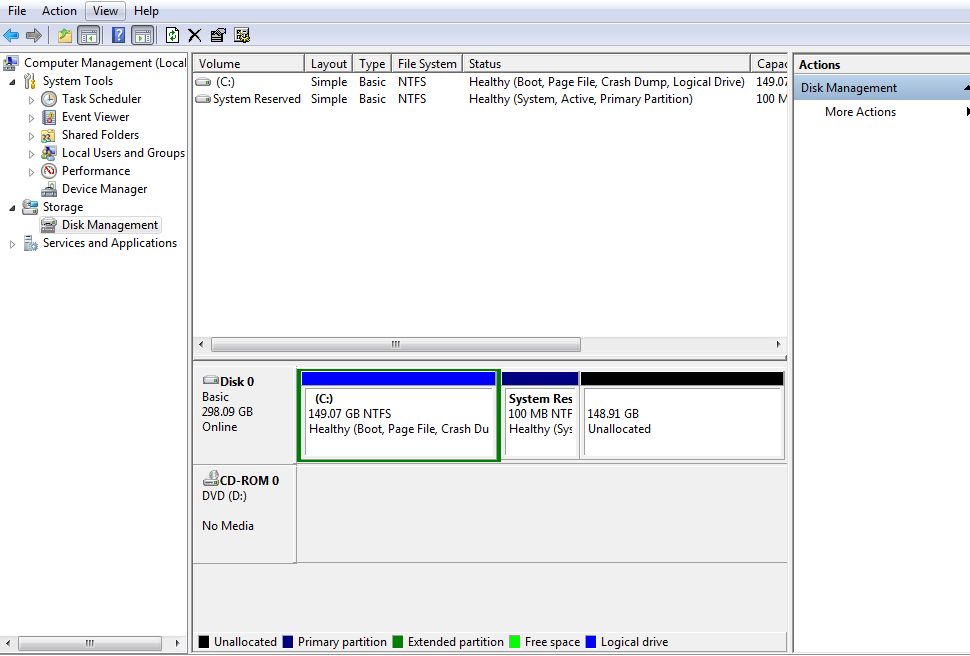Expand Local Users and Groups node arrow
970x656 pixels.
click(32, 153)
